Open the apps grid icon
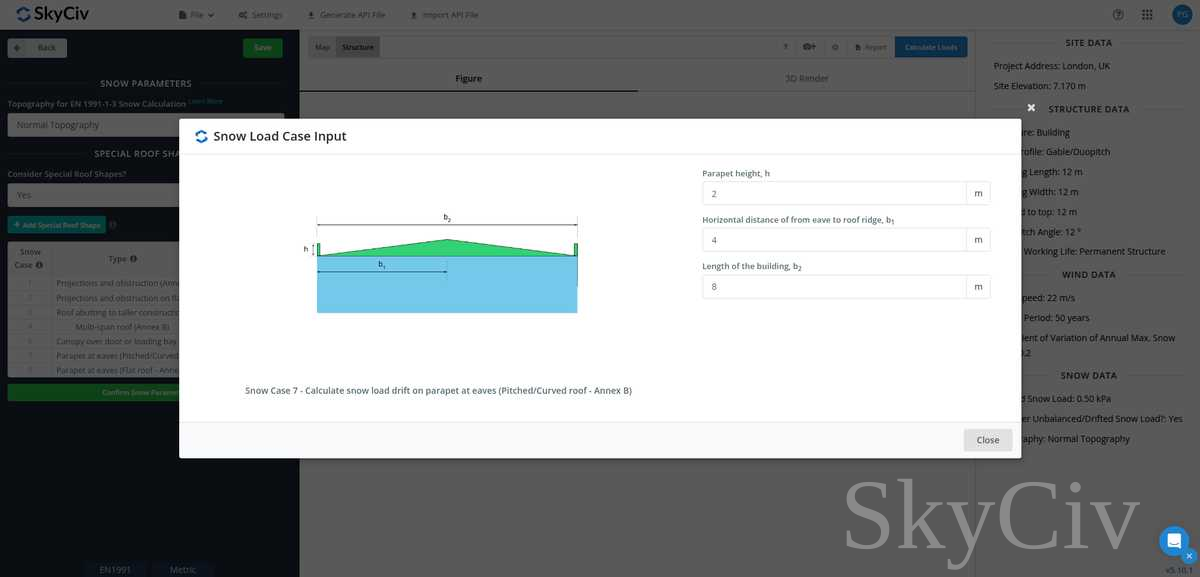The width and height of the screenshot is (1200, 577). [x=1147, y=15]
